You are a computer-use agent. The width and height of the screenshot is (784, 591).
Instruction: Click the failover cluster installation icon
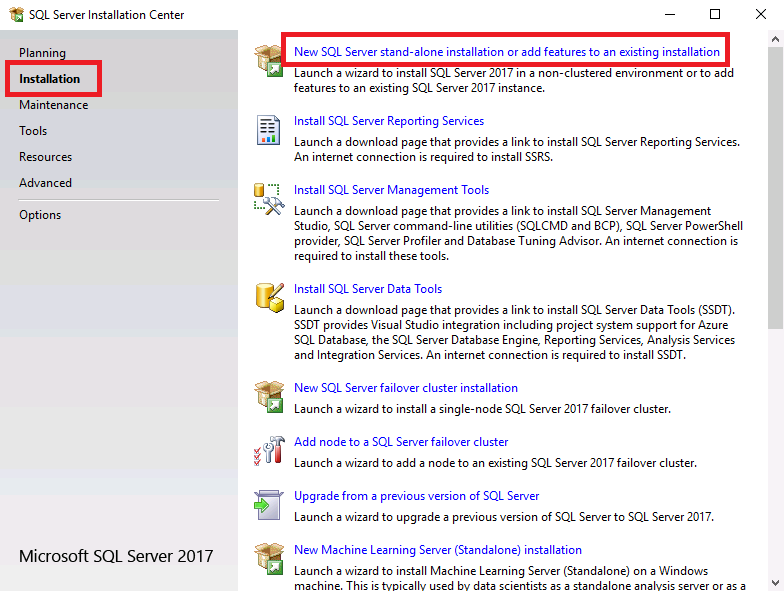269,397
